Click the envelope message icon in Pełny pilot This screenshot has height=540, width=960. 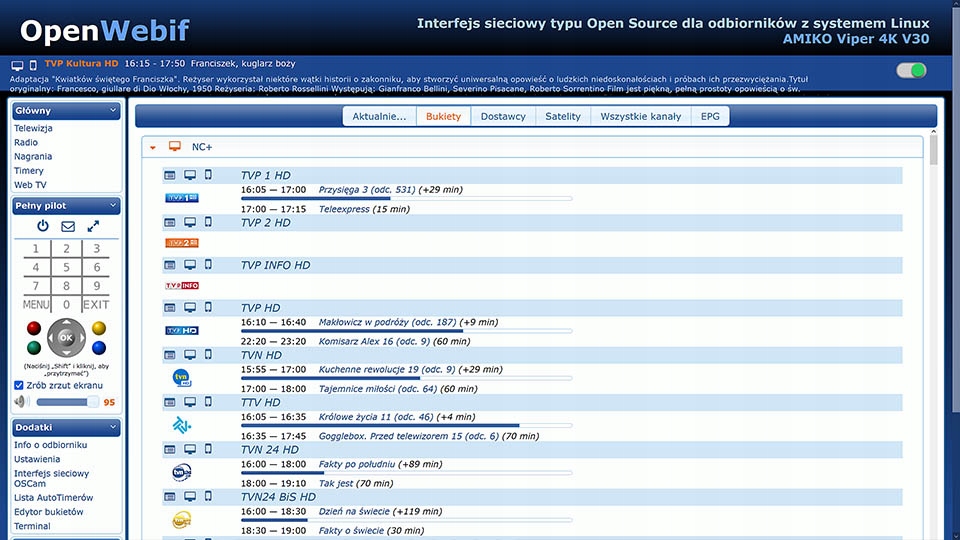(68, 226)
